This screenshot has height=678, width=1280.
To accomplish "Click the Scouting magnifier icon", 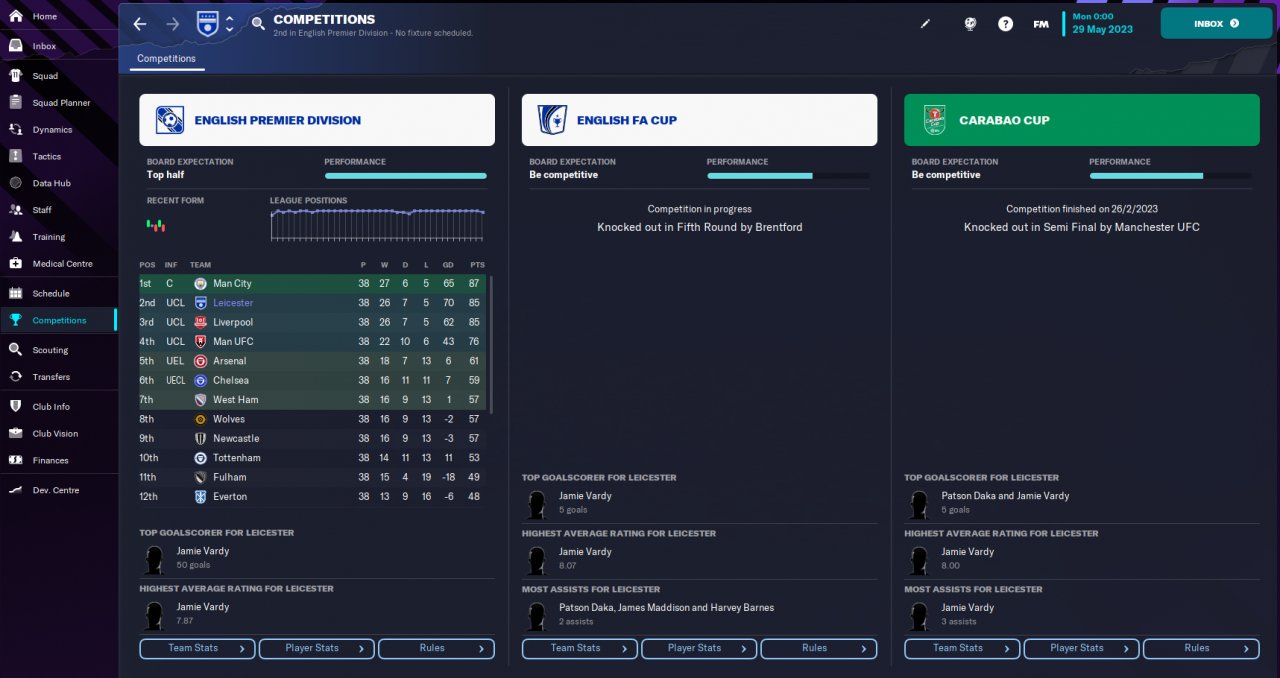I will 15,350.
